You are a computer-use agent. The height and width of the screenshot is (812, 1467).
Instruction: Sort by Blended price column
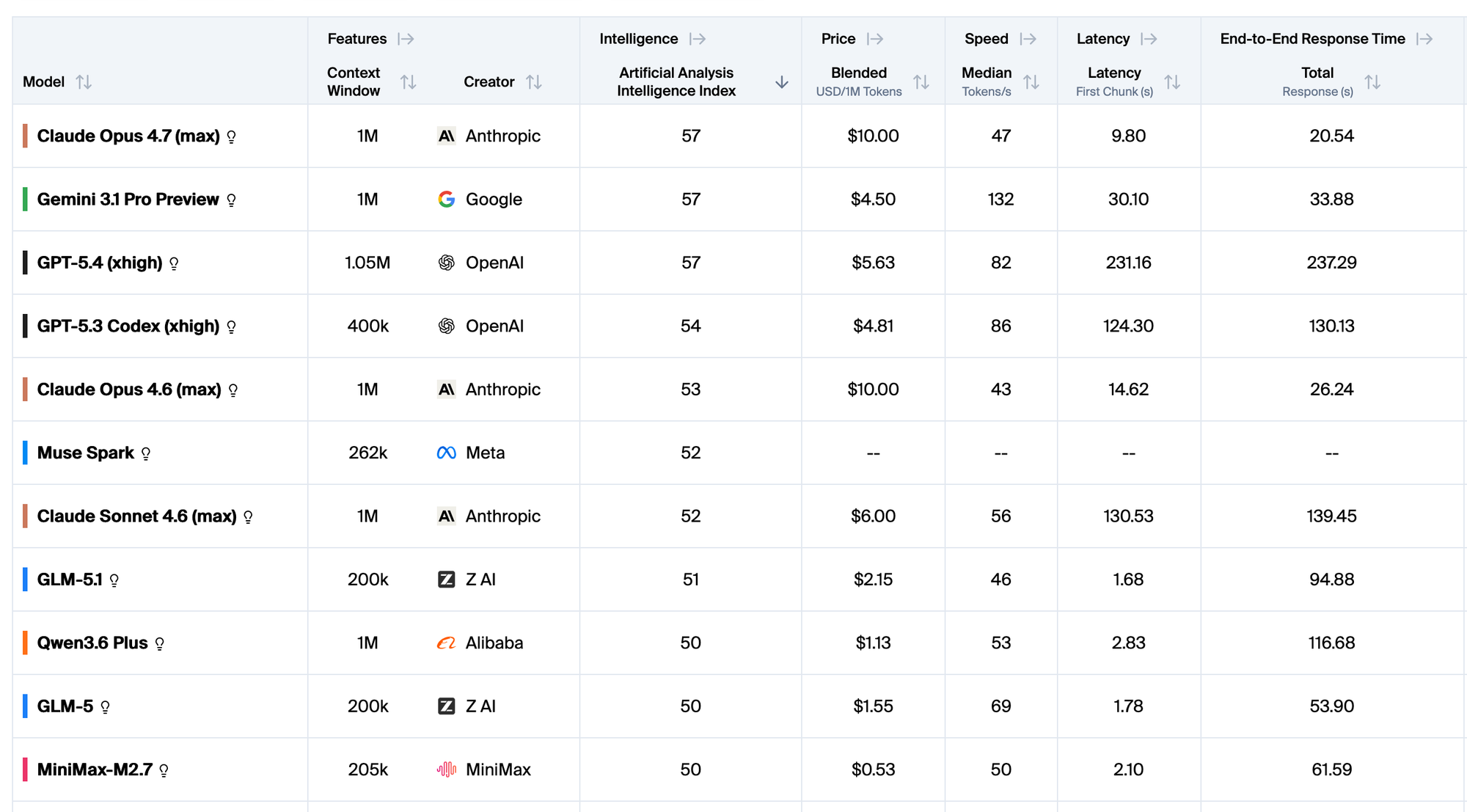(x=921, y=82)
